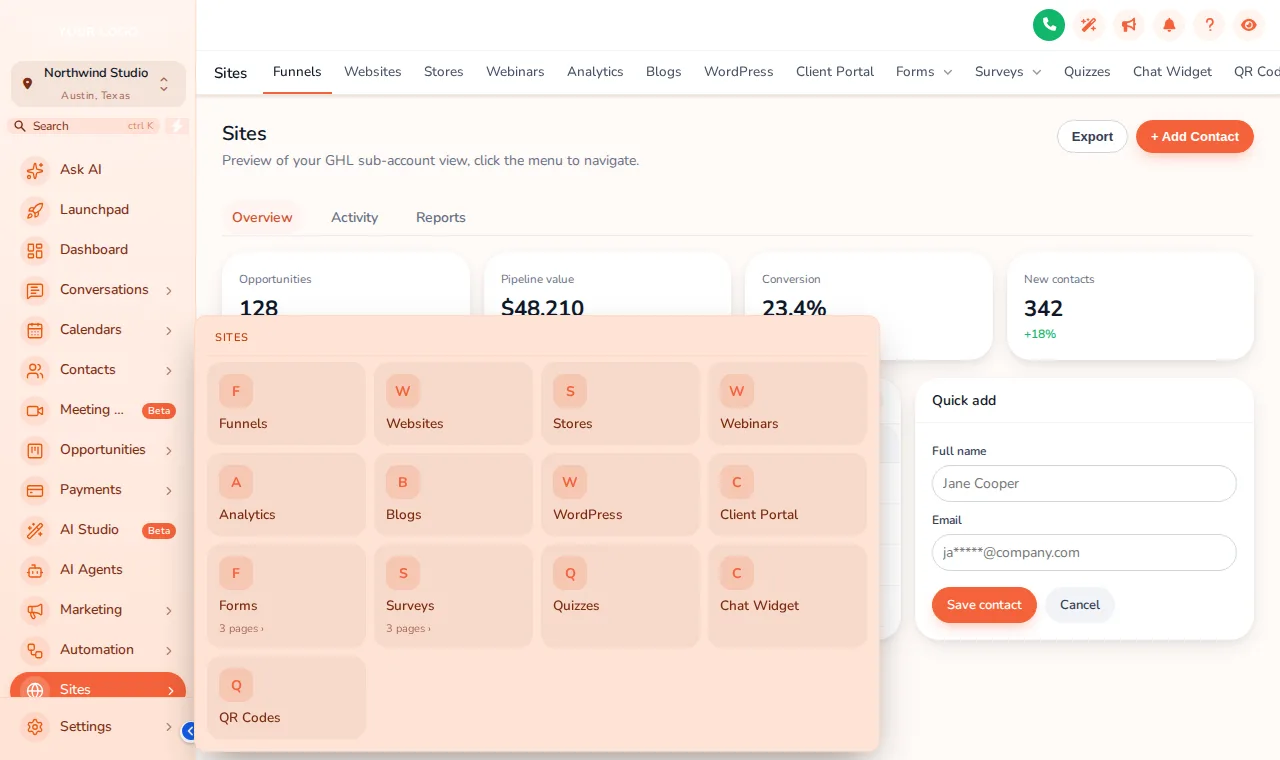Click the Add Contact button
This screenshot has height=760, width=1280.
click(1195, 137)
